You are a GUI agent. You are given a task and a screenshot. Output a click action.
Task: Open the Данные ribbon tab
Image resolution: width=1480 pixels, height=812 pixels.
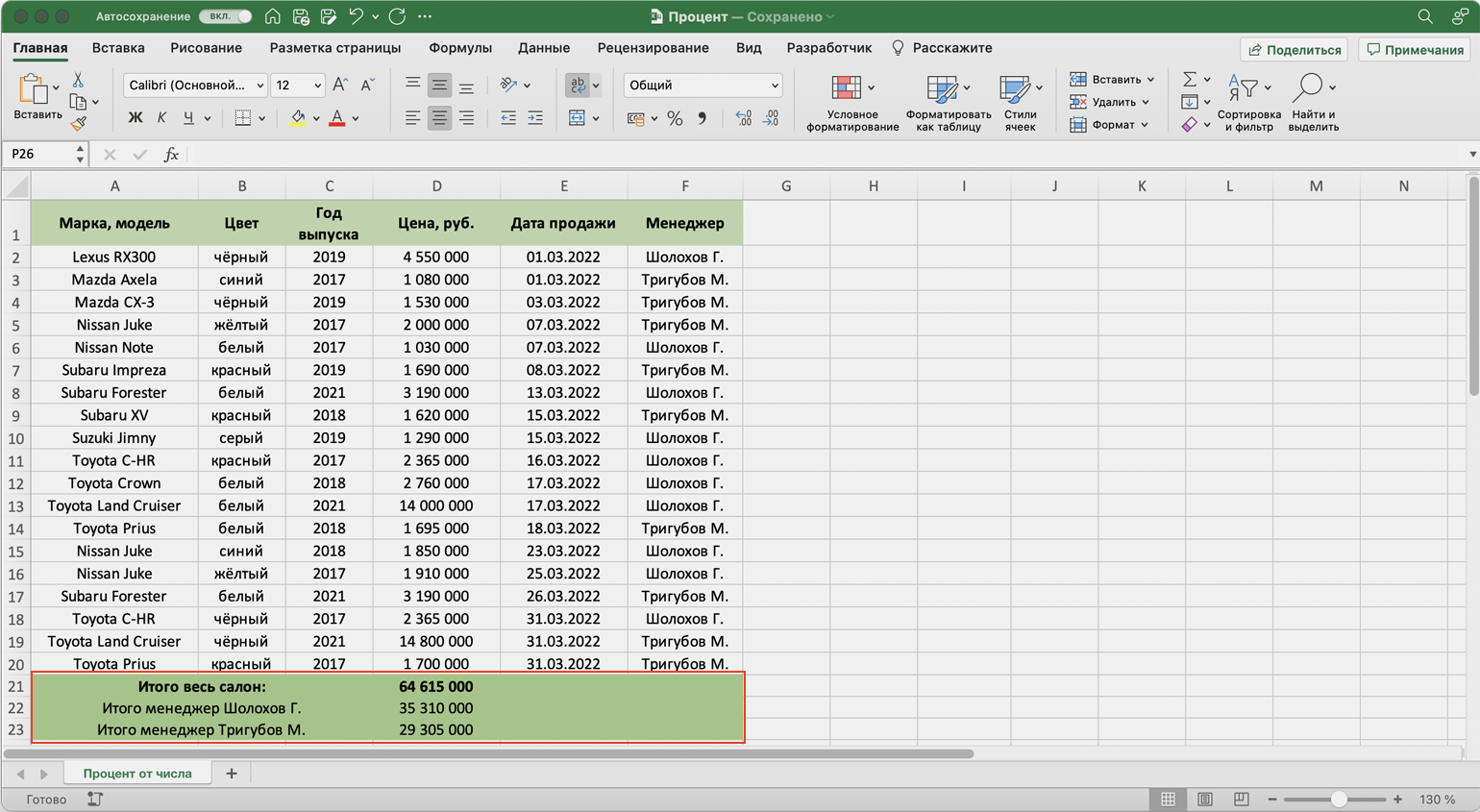(x=543, y=48)
